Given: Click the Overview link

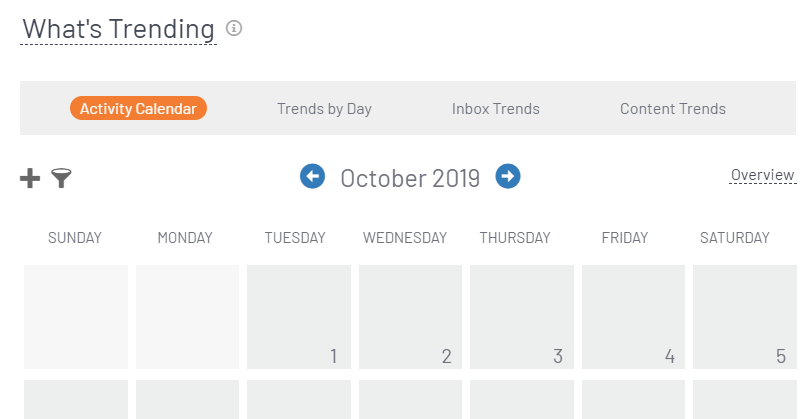Looking at the screenshot, I should tap(762, 176).
